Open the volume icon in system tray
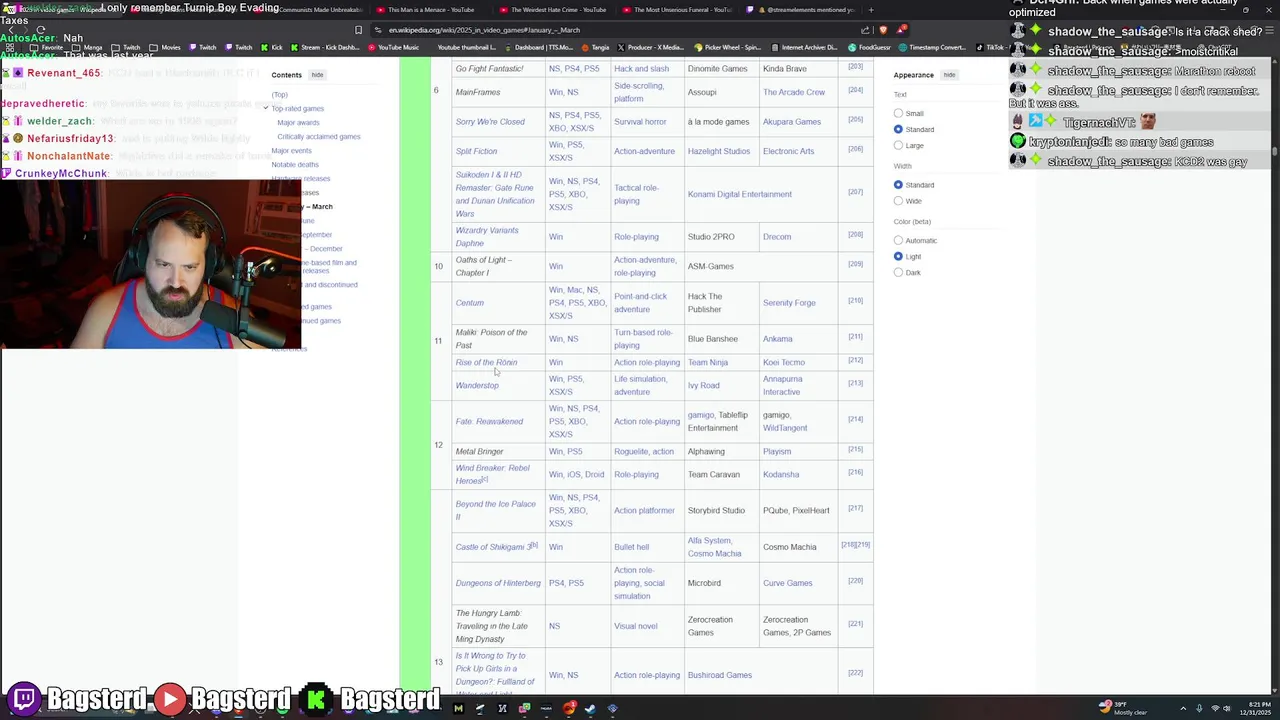 click(1227, 708)
